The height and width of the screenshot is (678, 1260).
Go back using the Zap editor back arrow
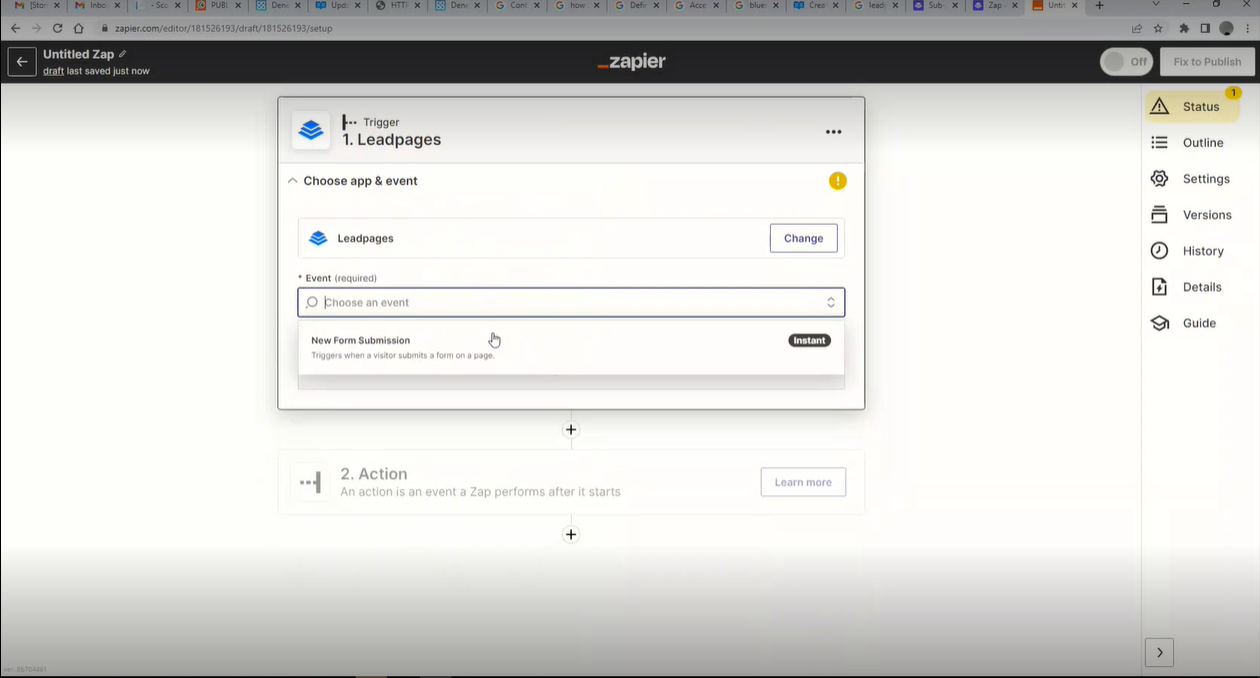coord(22,62)
